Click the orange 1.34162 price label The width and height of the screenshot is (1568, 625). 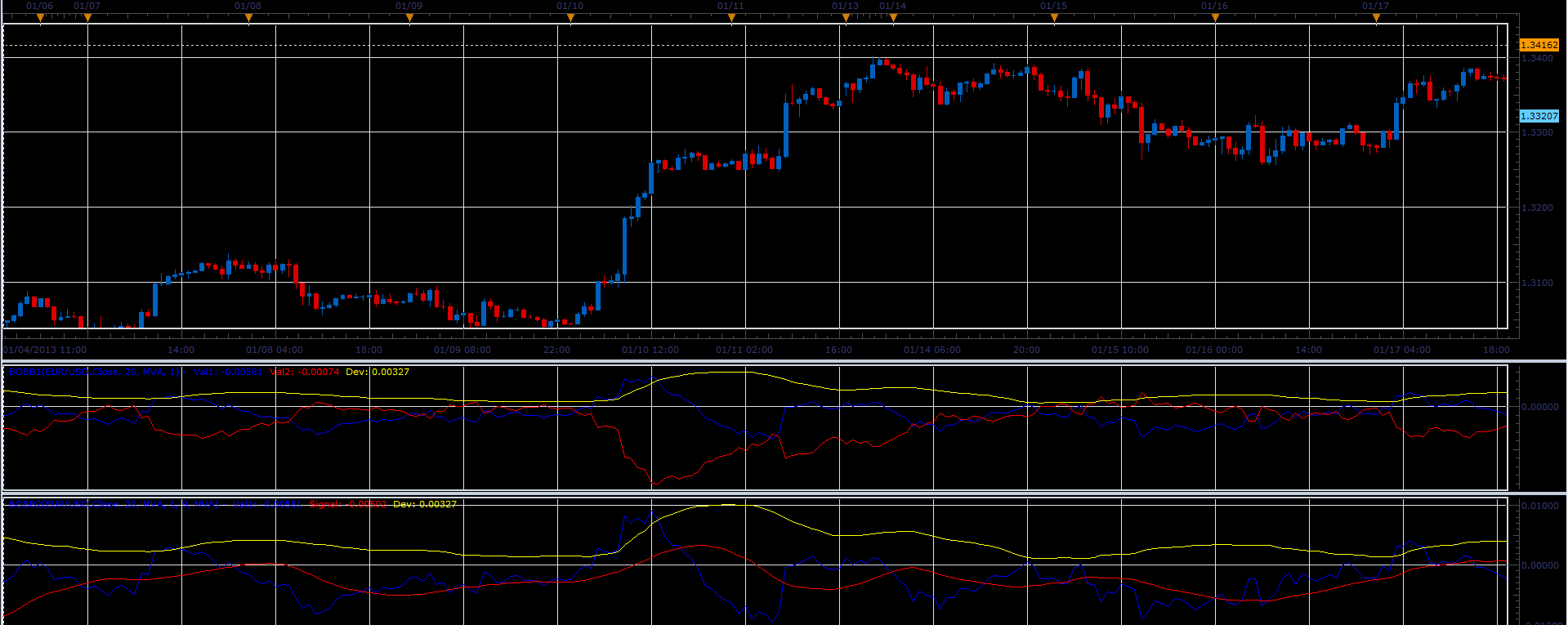point(1539,45)
